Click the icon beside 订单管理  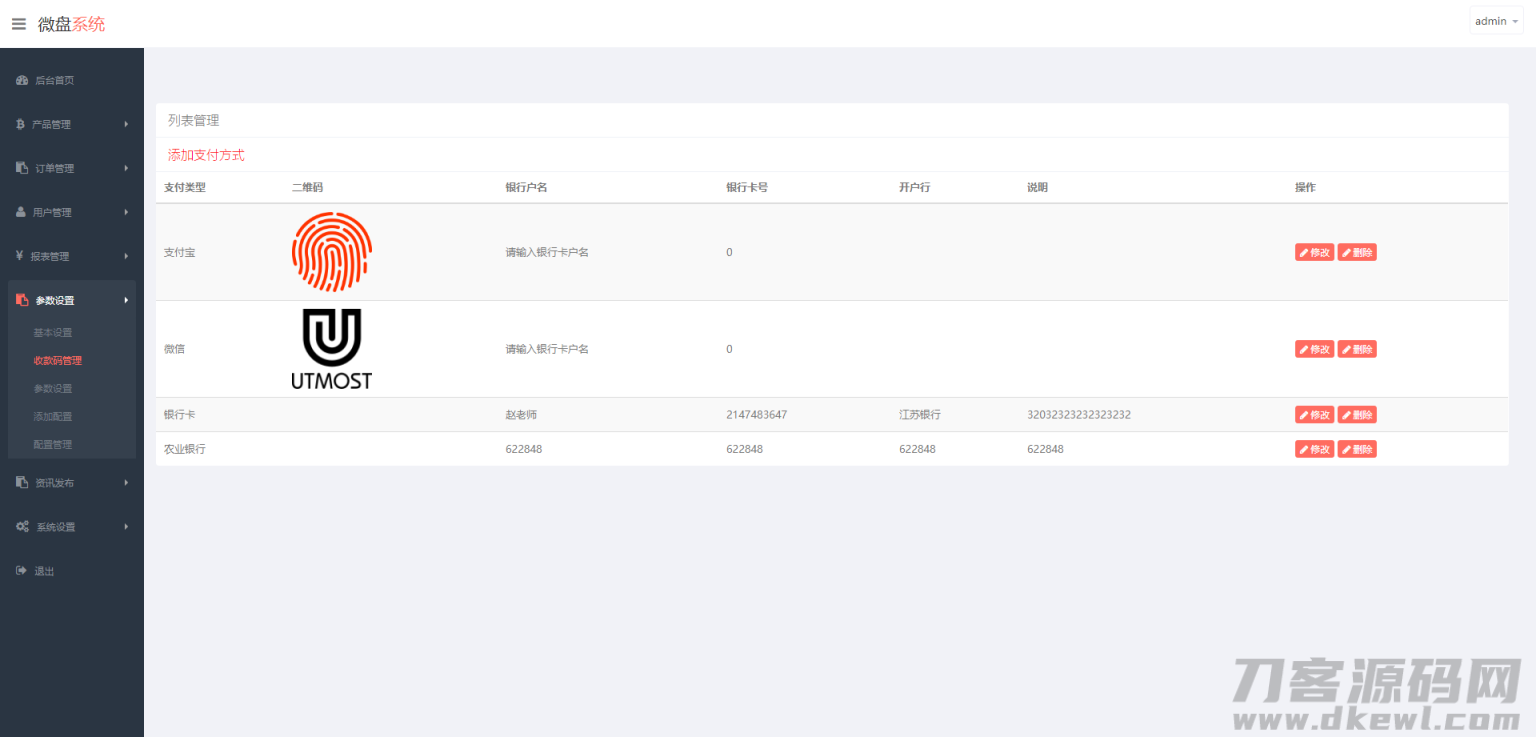click(22, 168)
